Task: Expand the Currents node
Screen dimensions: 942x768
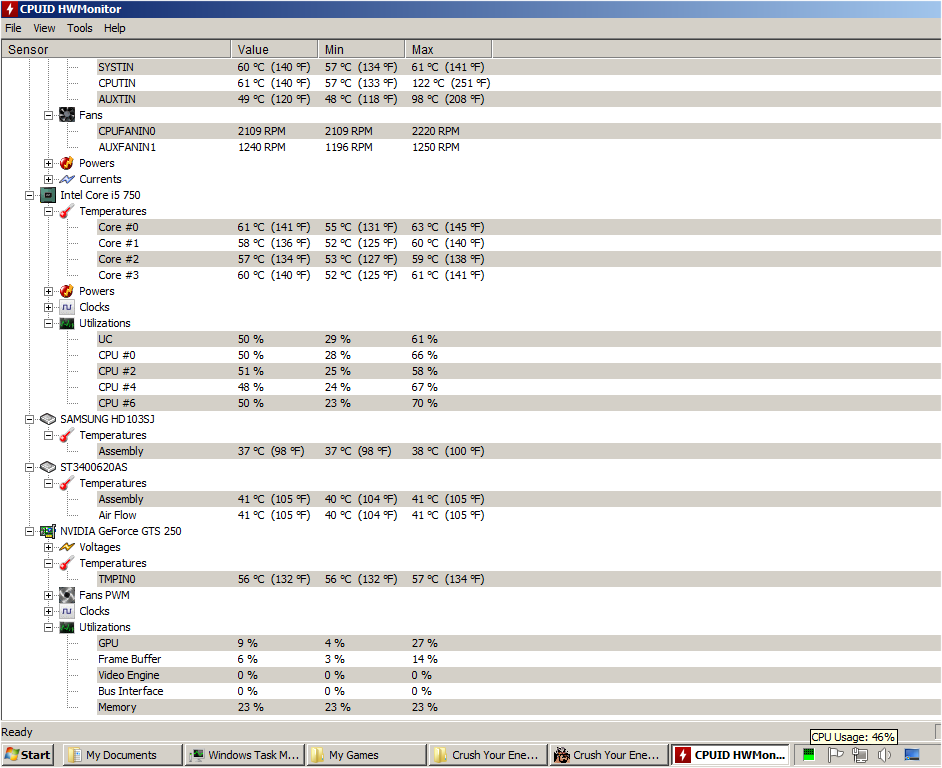Action: 48,179
